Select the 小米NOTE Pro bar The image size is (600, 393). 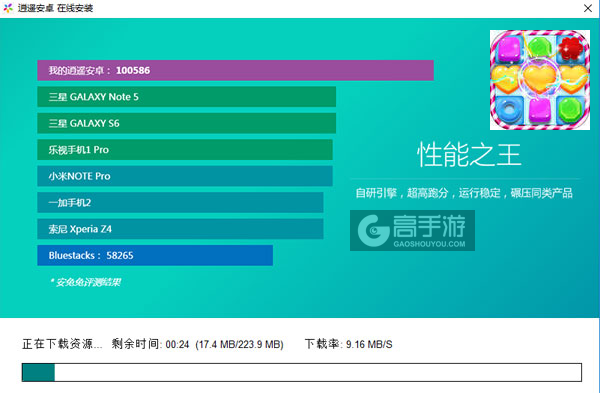click(185, 176)
